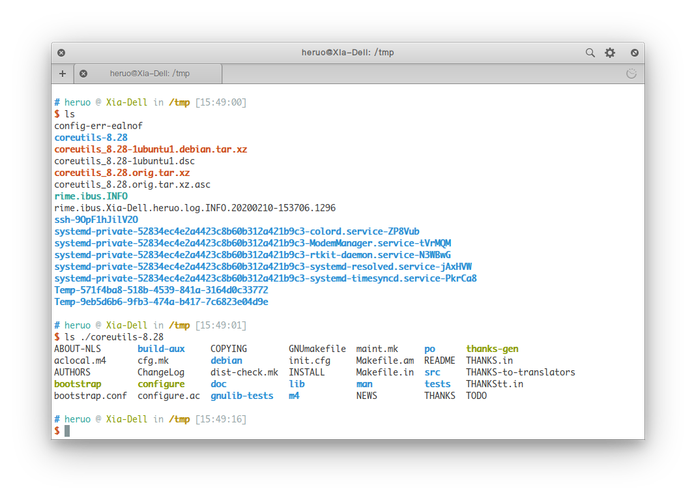
Task: Click the THANKS-to-translators file name
Action: pyautogui.click(x=520, y=372)
